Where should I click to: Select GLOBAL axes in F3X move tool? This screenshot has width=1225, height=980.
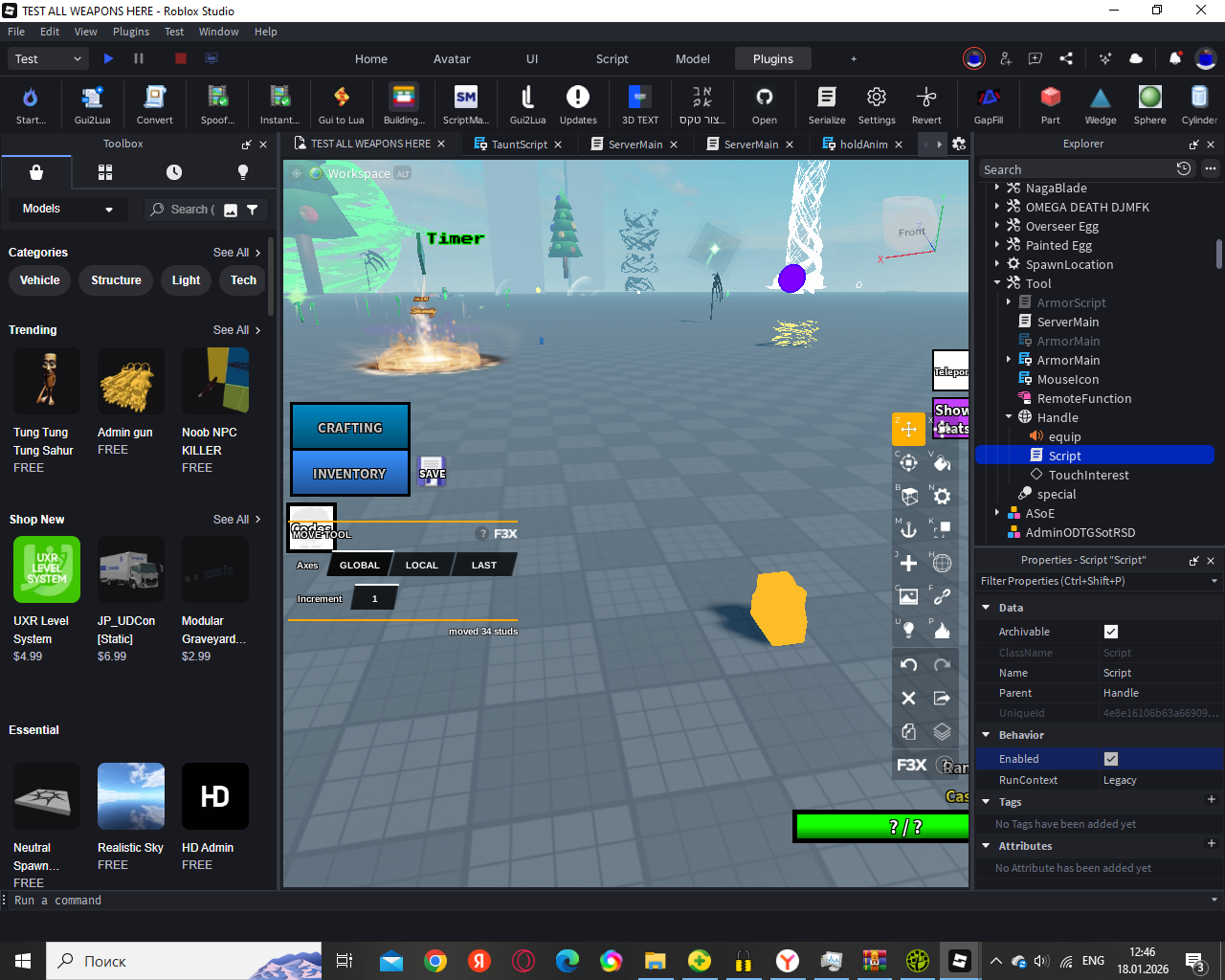pos(359,565)
